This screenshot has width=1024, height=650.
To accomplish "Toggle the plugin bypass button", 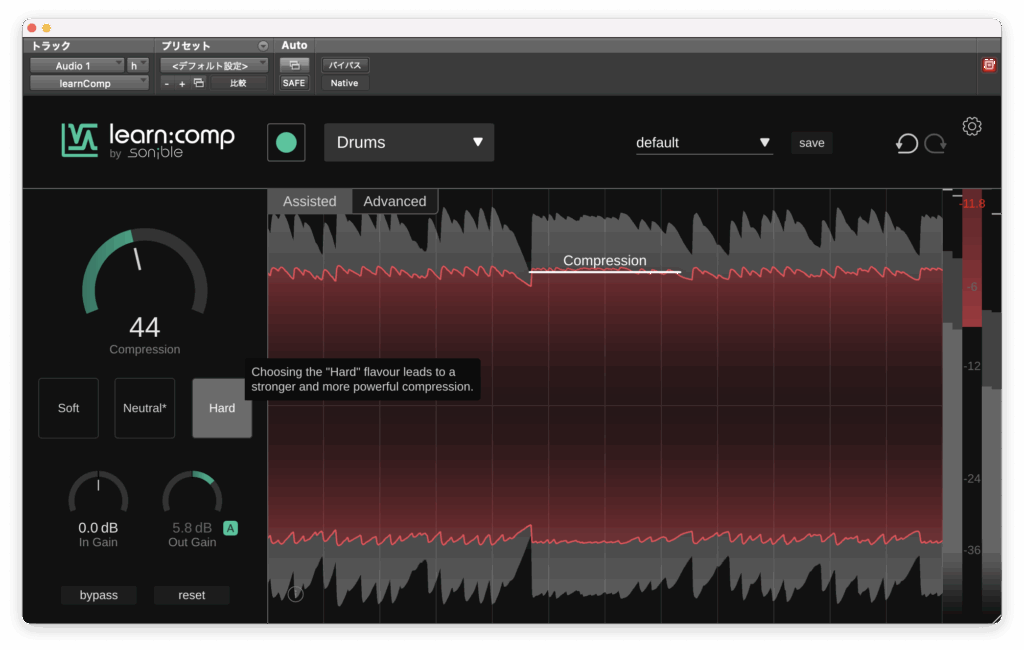I will (99, 595).
